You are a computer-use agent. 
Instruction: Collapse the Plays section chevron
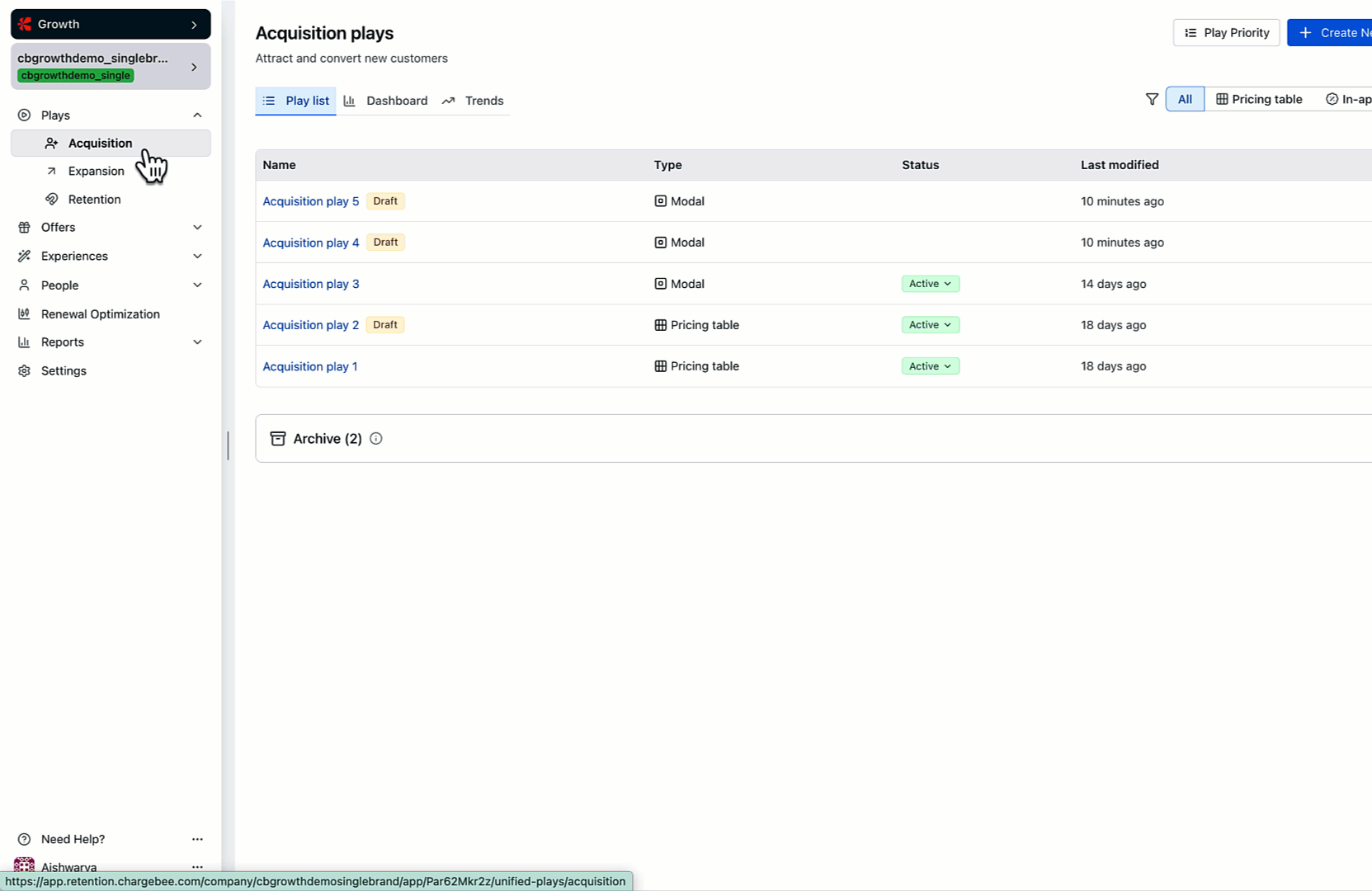point(197,115)
